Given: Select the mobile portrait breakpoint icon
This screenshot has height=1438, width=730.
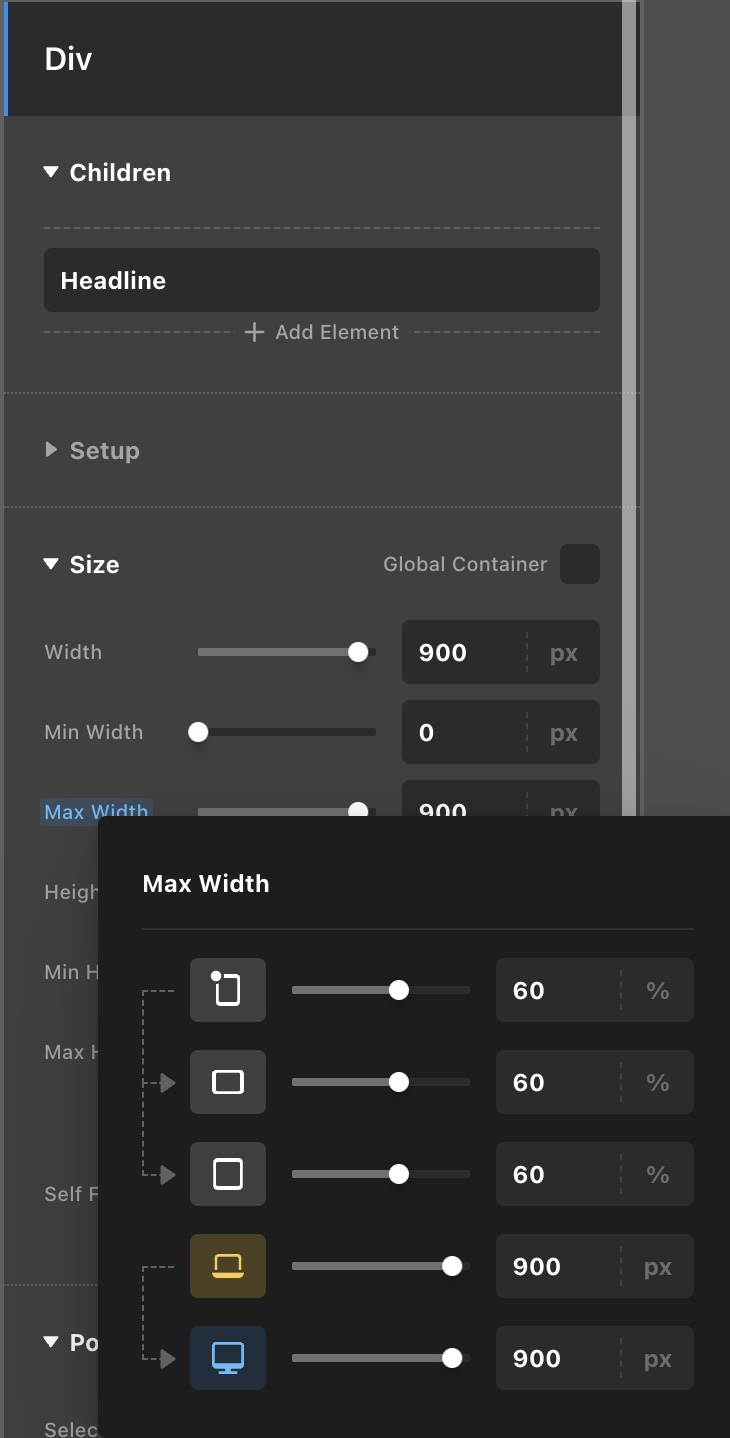Looking at the screenshot, I should [x=228, y=990].
